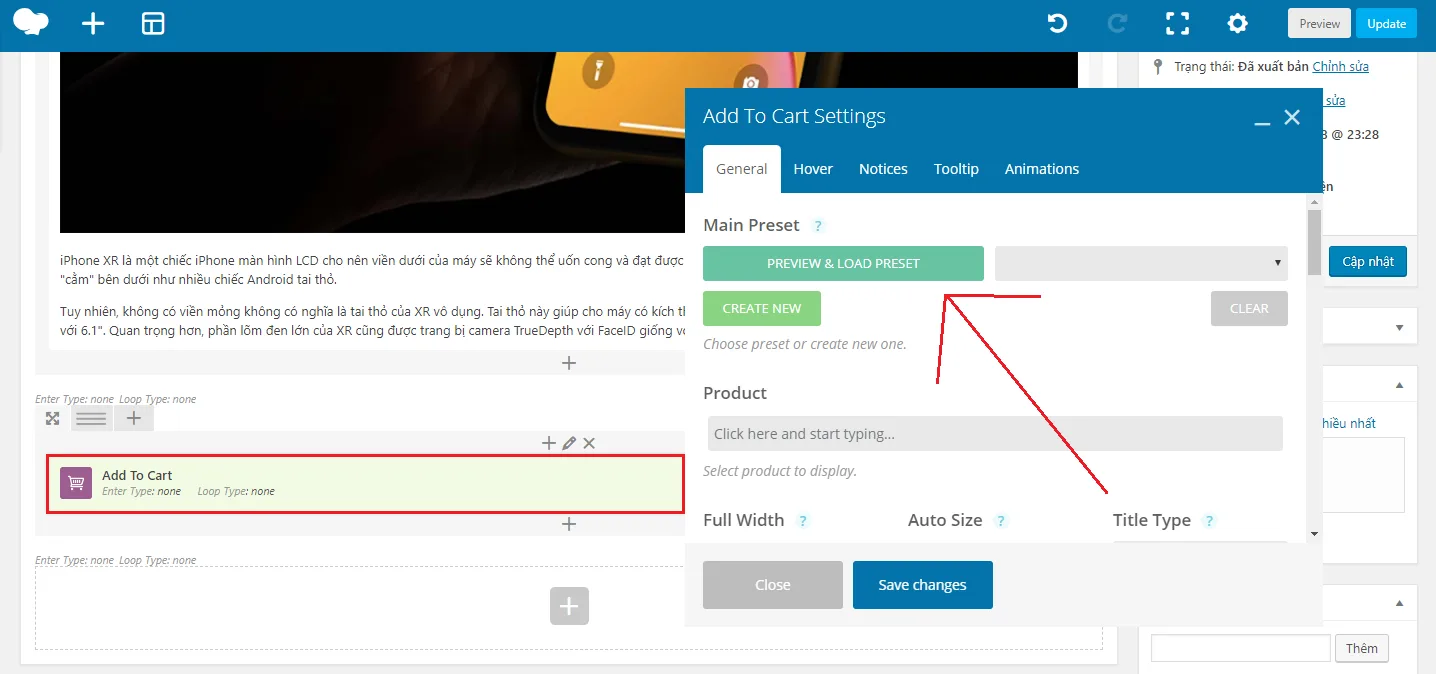Add a new element using the top plus icon
This screenshot has width=1436, height=674.
[x=93, y=24]
